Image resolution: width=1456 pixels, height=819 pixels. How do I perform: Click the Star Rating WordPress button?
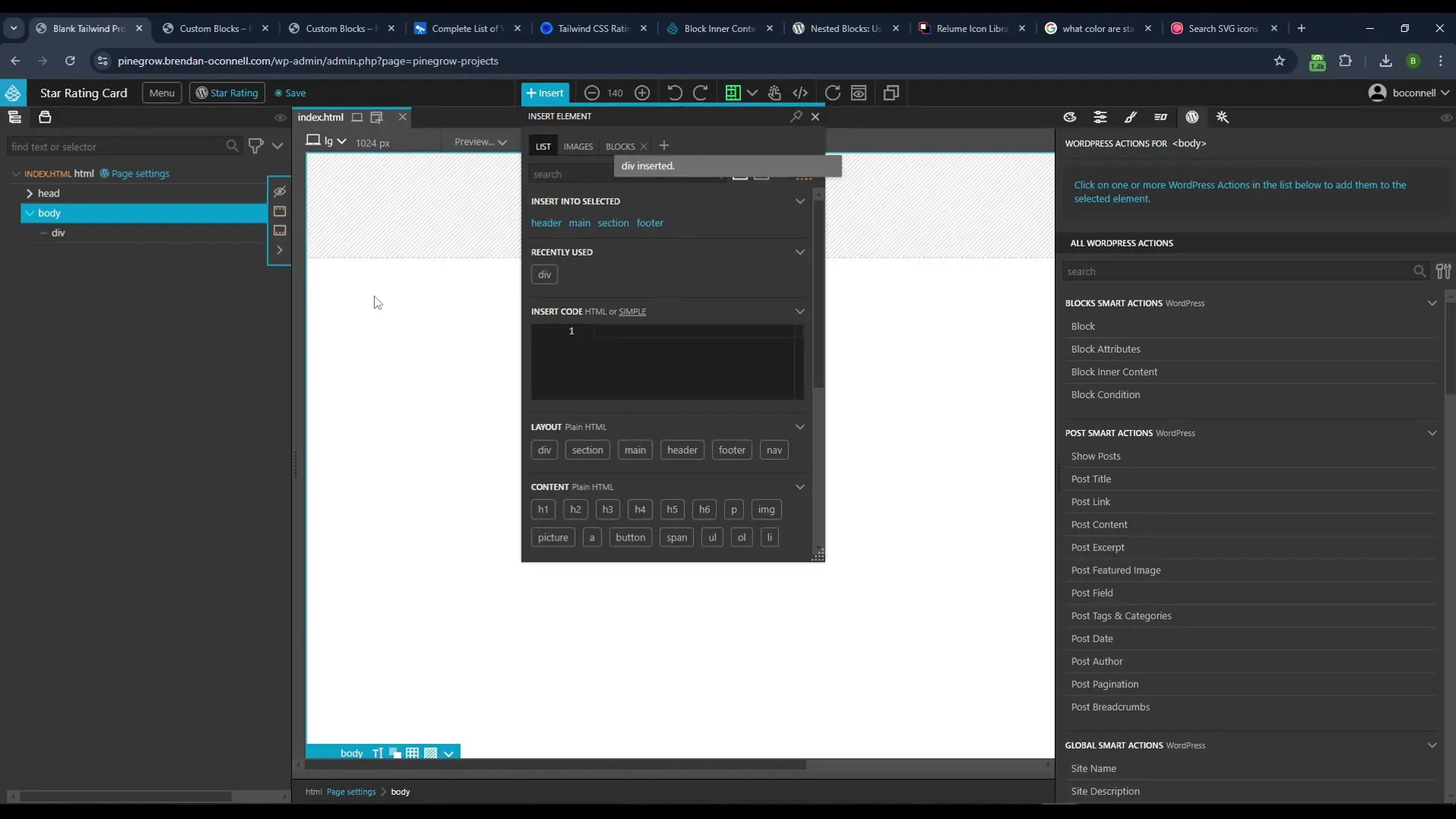[x=227, y=93]
